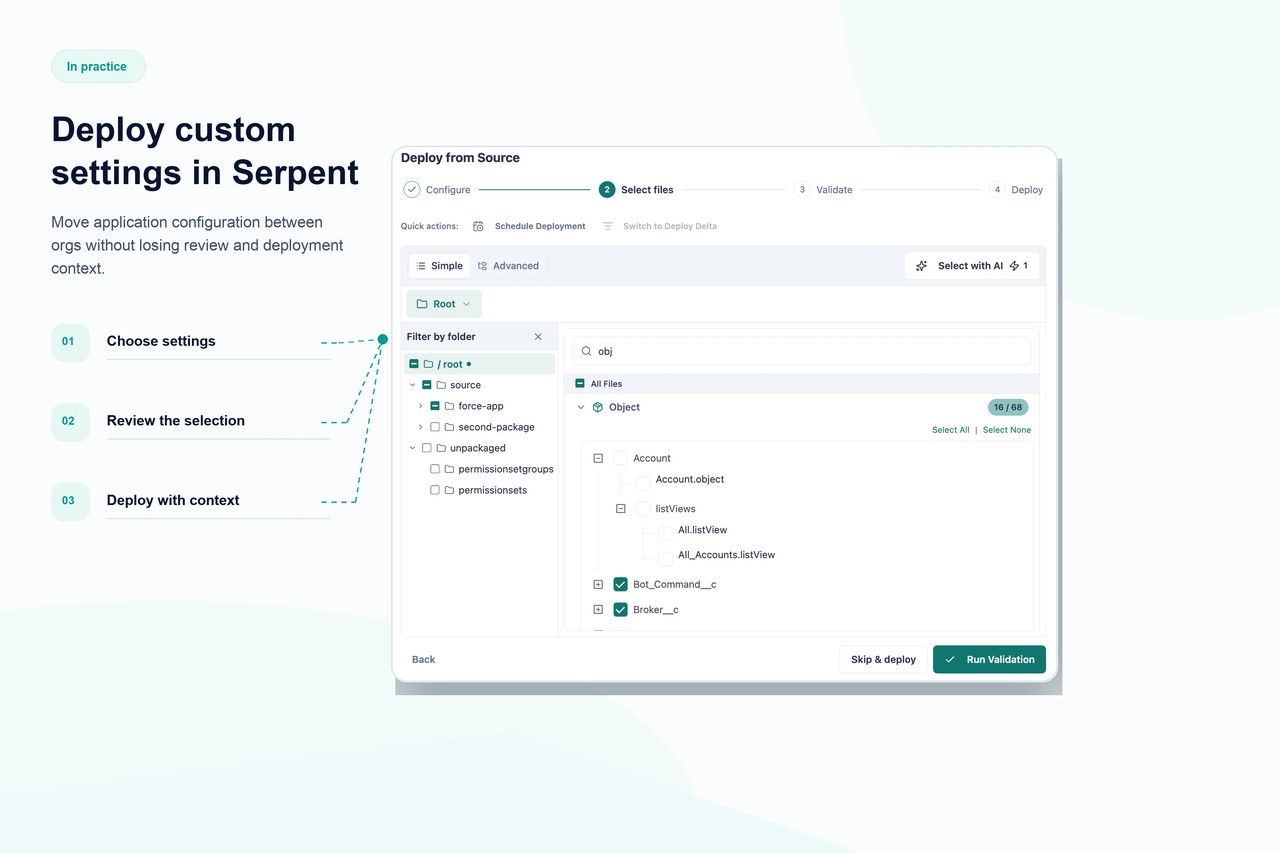Toggle the force-app folder checkbox
1280x853 pixels.
coord(435,406)
